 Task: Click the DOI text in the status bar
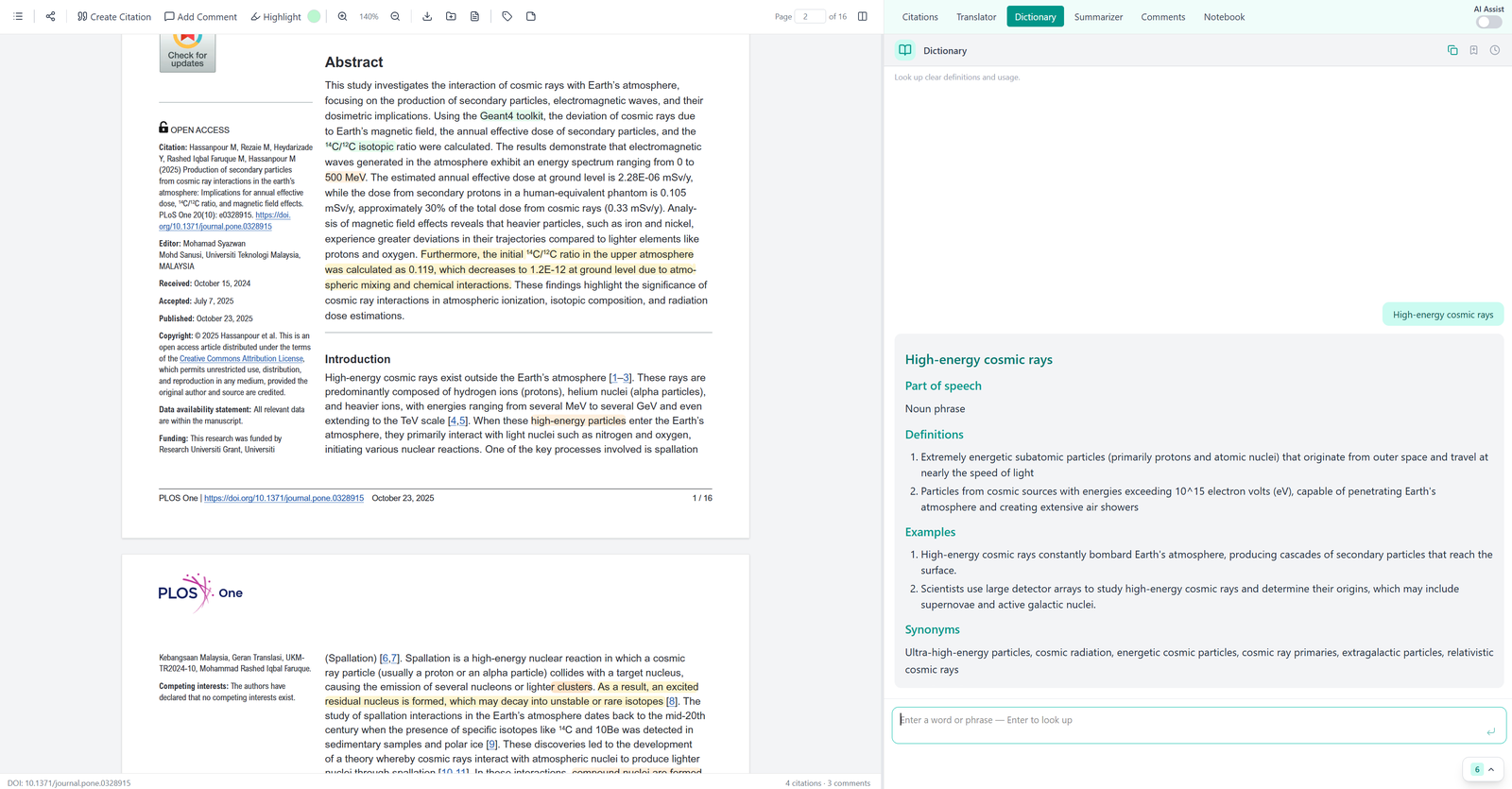(x=69, y=782)
